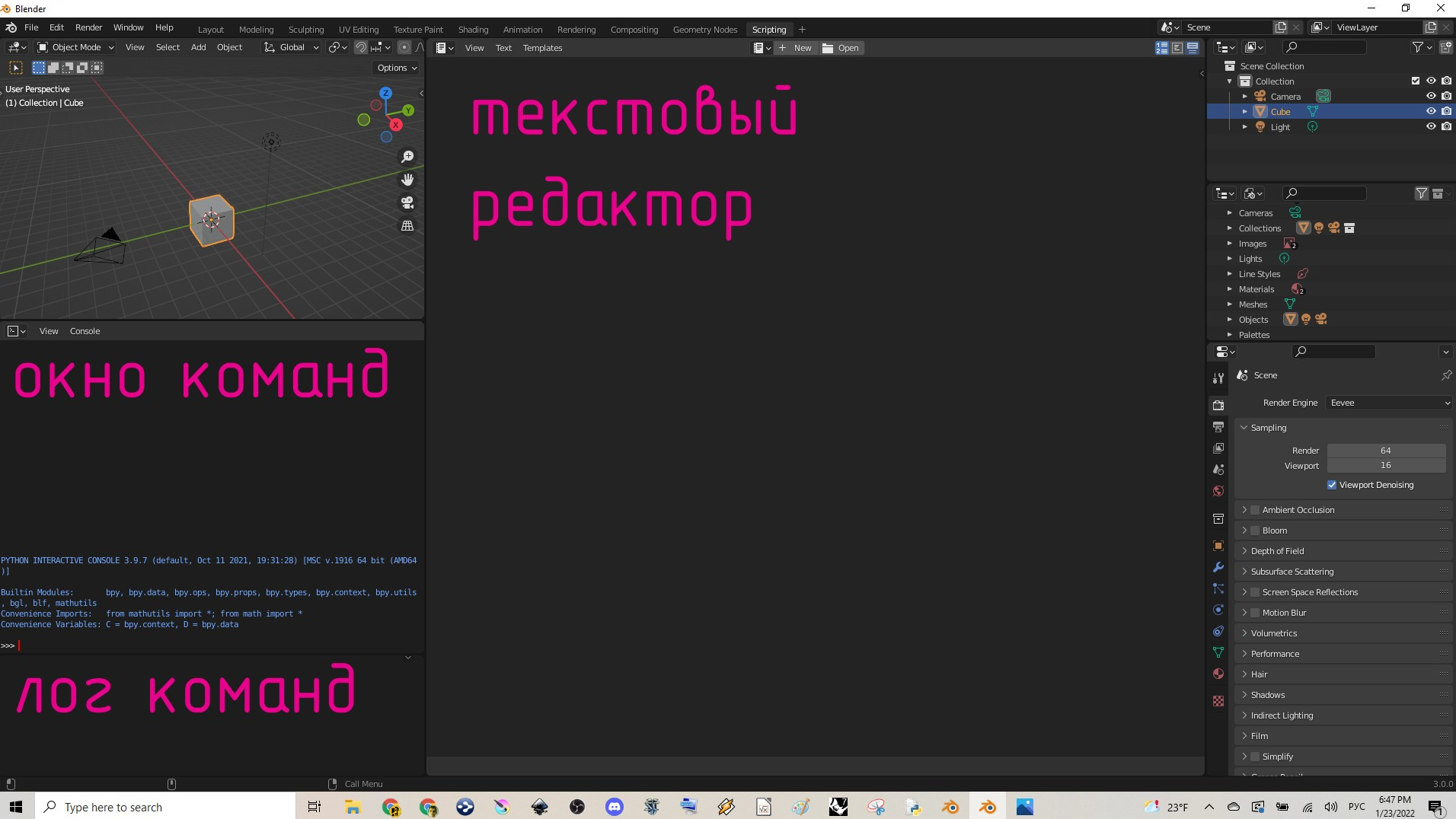1456x819 pixels.
Task: Enable the Bloom checkbox
Action: 1255,531
